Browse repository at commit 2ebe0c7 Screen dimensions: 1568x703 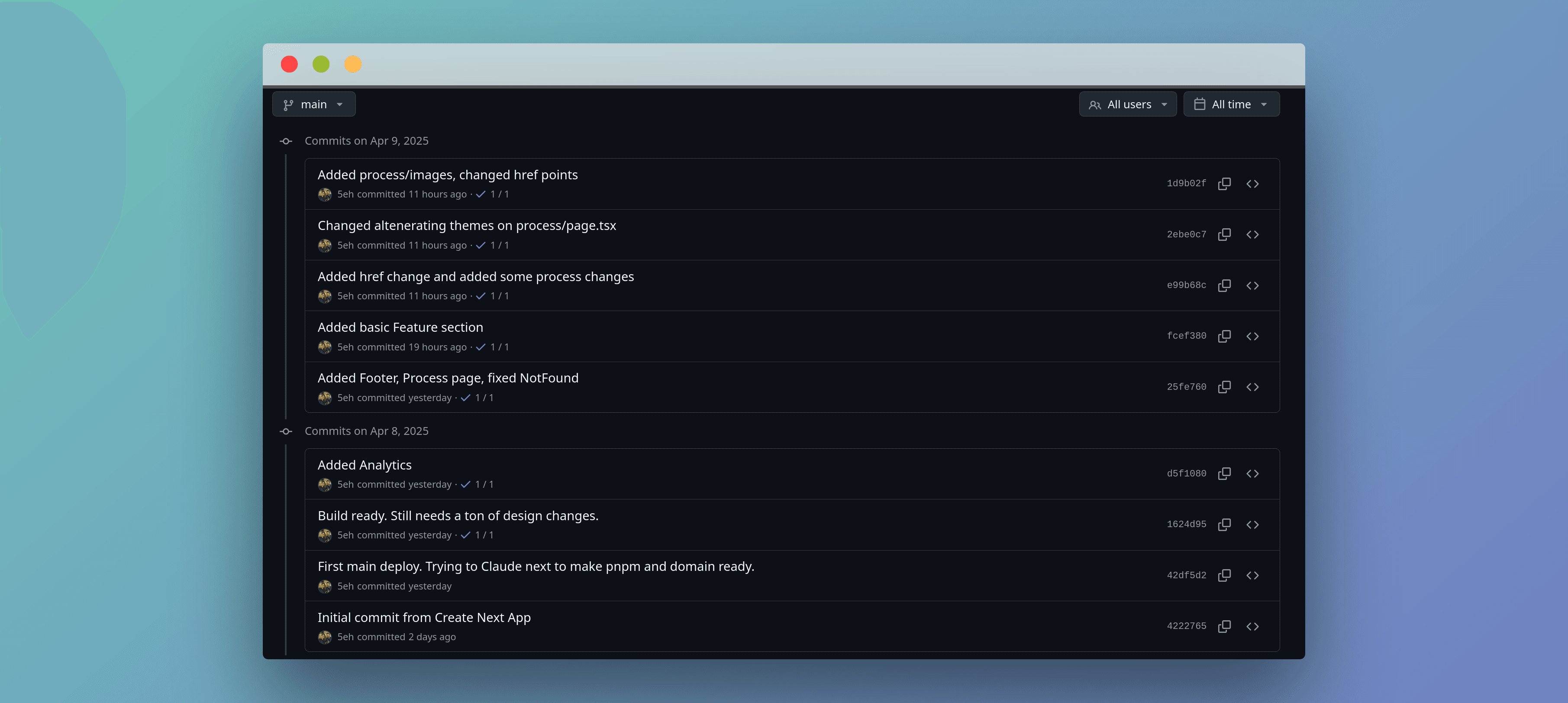[1252, 234]
